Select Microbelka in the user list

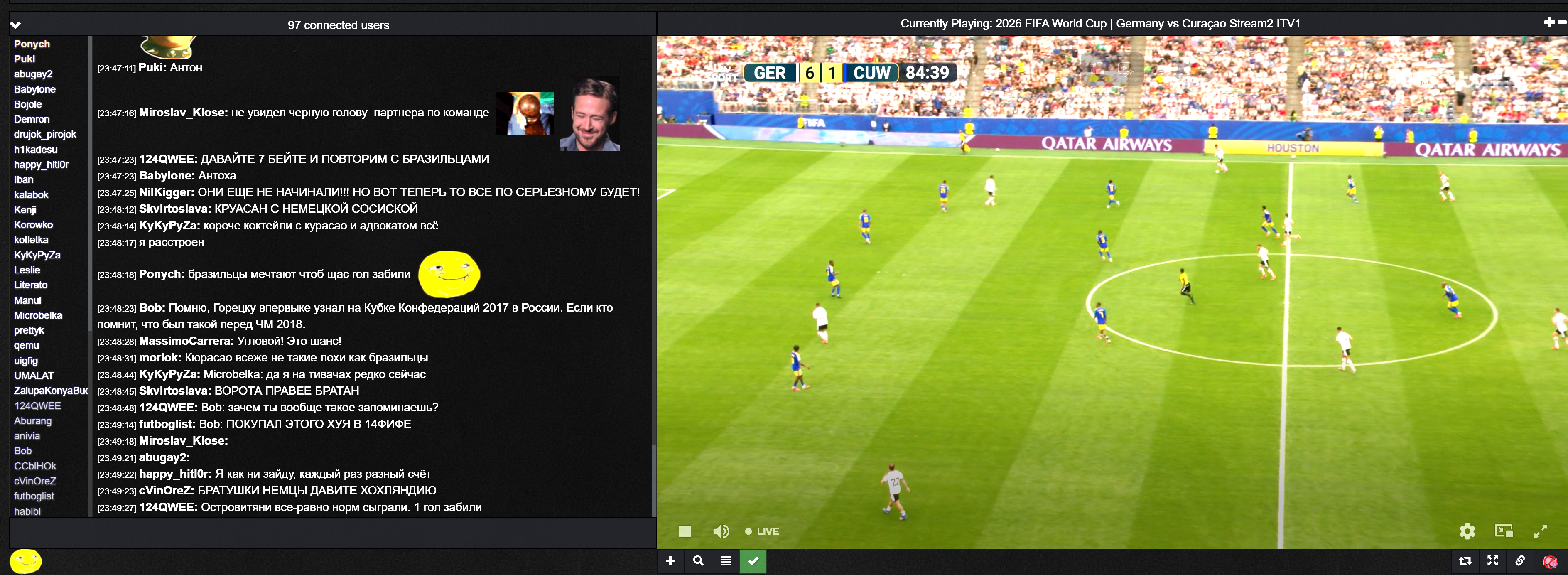tap(38, 315)
